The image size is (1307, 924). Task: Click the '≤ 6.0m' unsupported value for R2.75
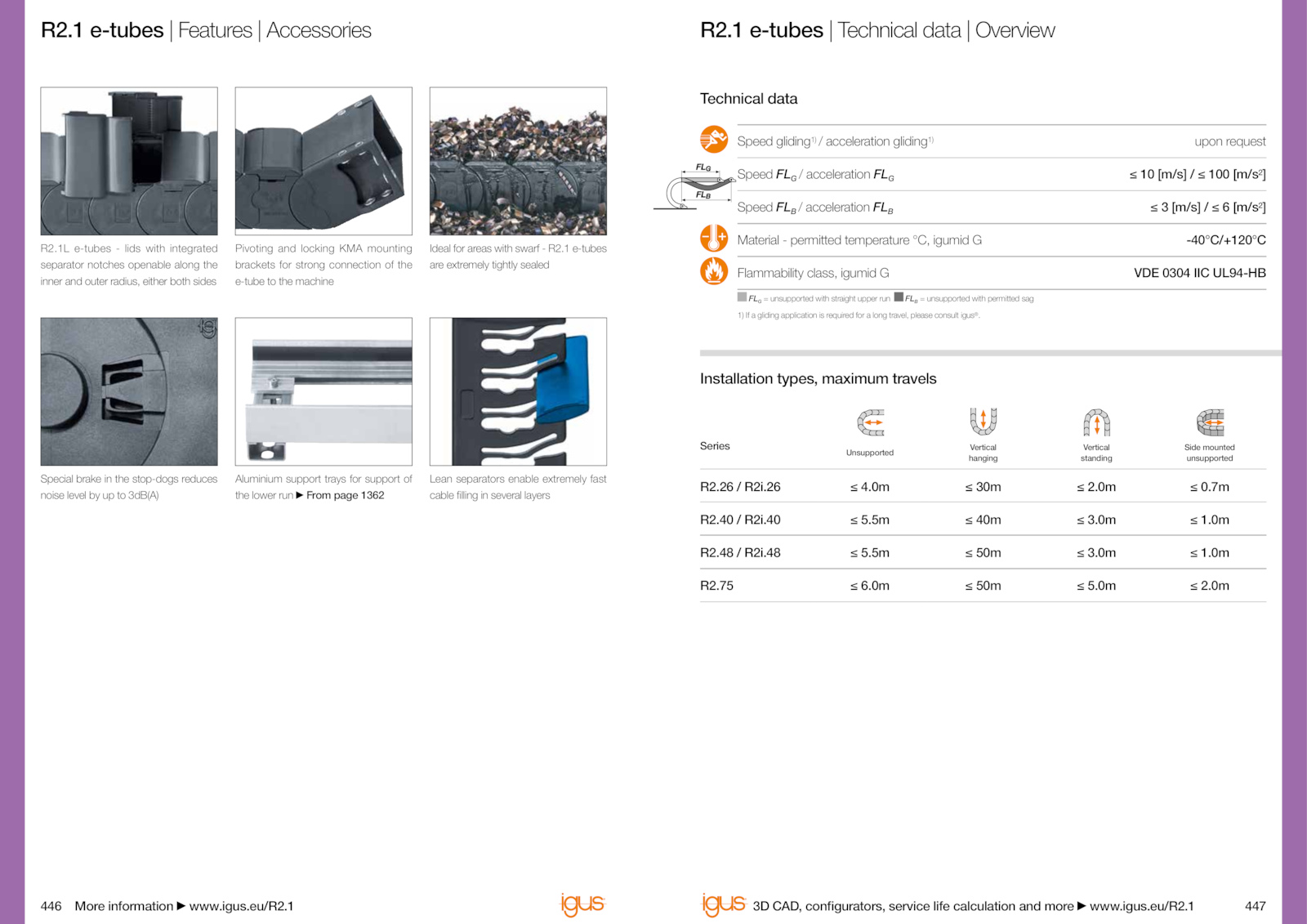click(870, 586)
